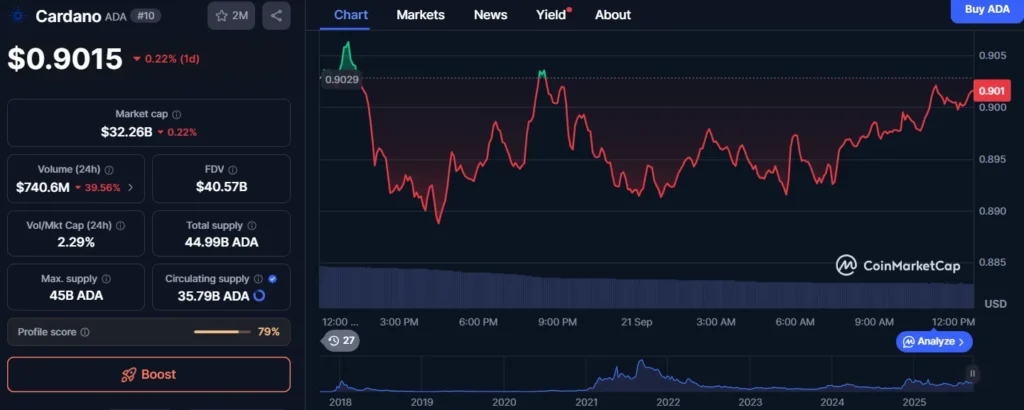Show info tooltip for Vol/Mkt Cap (24h)
Viewport: 1024px width, 410px height.
point(120,225)
